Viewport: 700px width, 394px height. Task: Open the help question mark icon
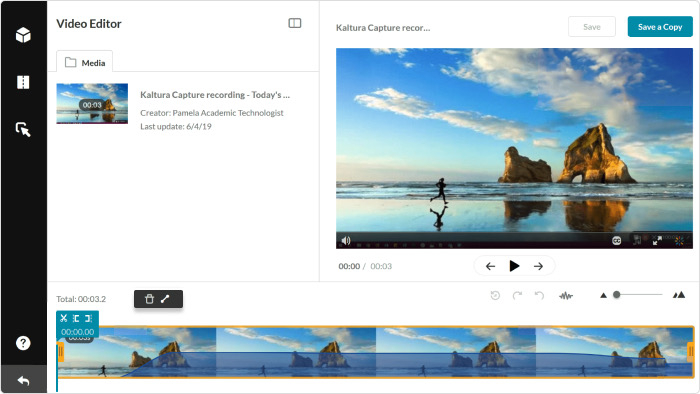point(23,343)
